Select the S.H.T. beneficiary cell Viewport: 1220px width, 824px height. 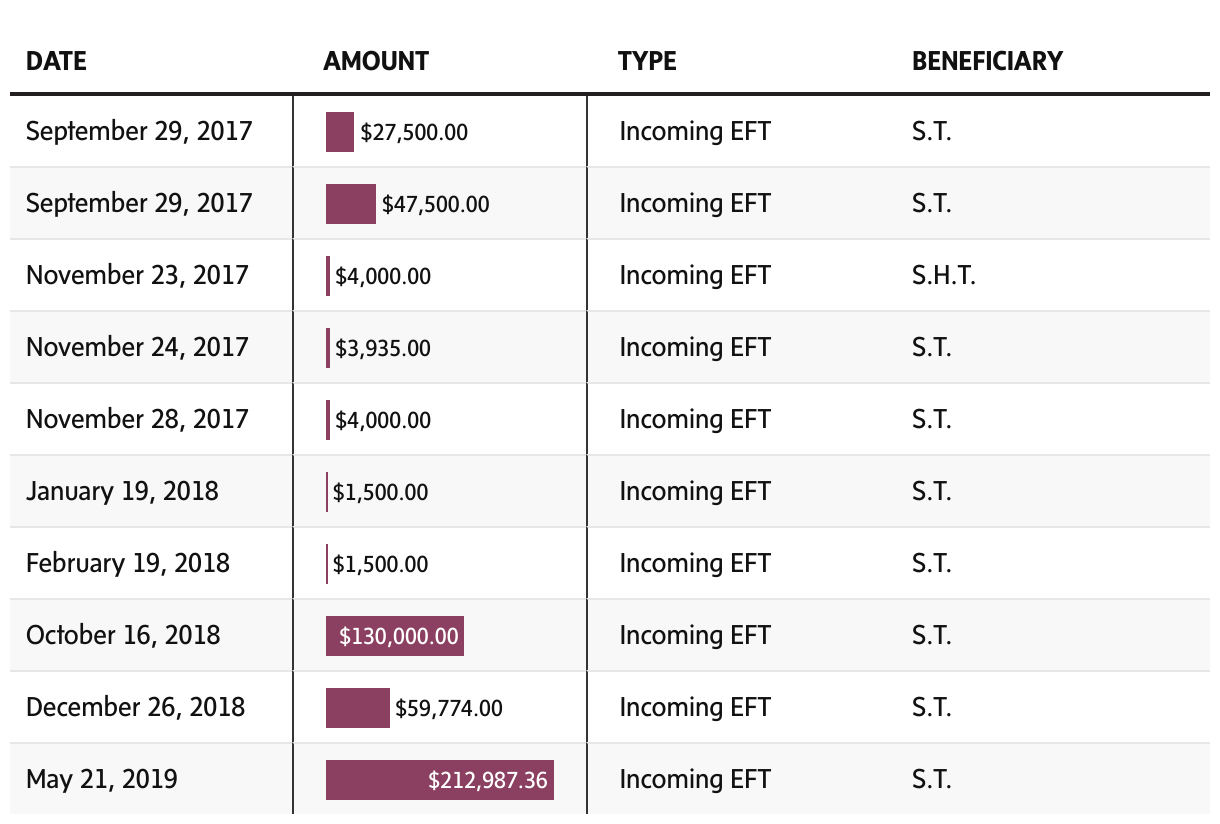point(943,276)
